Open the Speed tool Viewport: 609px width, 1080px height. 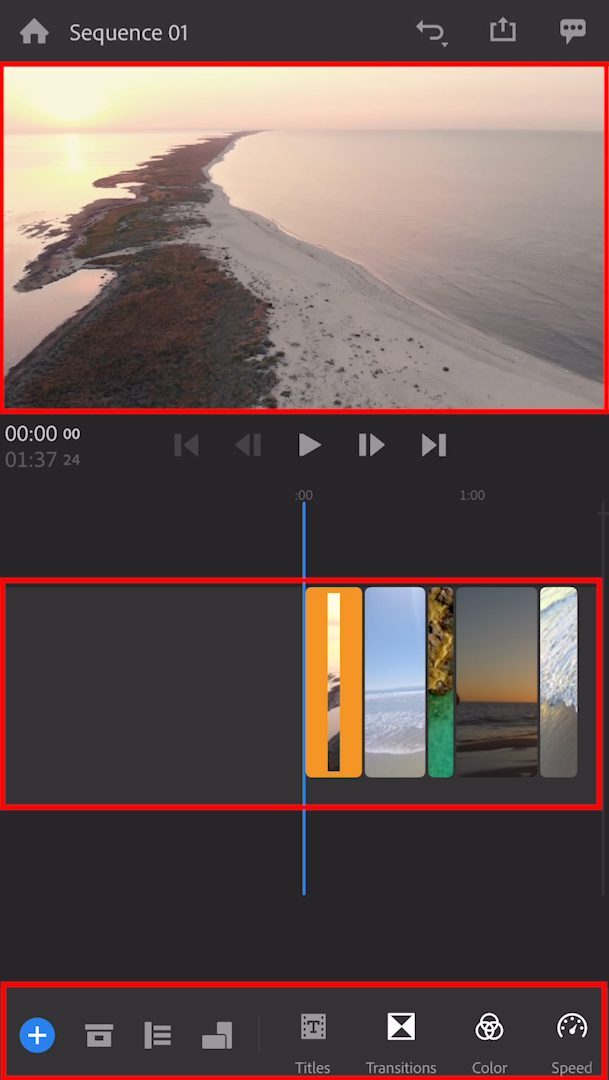click(572, 1042)
